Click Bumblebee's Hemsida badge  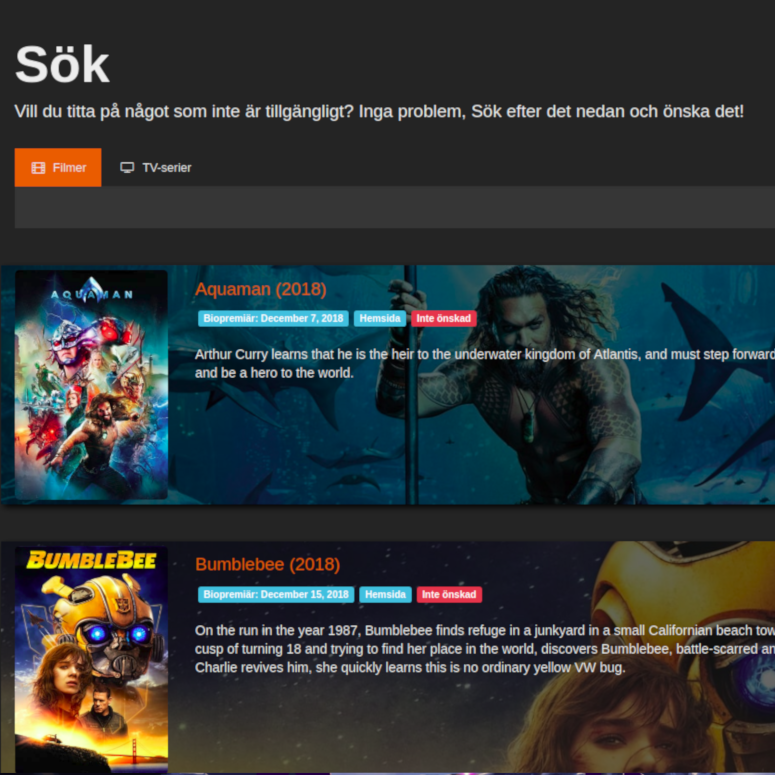[385, 594]
